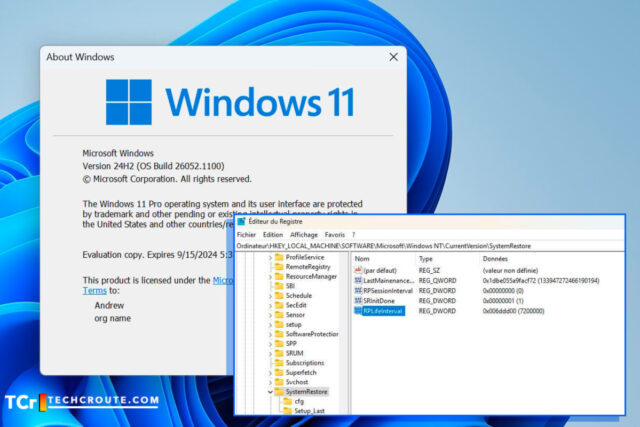Click the registry path address bar
This screenshot has height=427, width=640.
click(429, 246)
